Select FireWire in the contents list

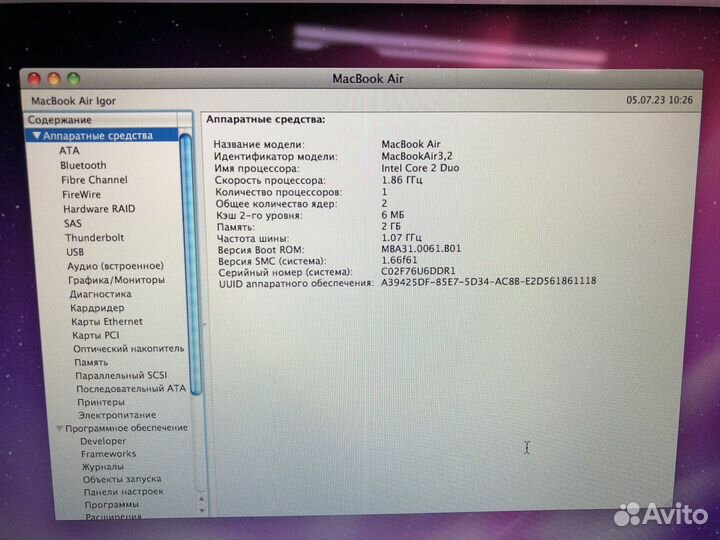pos(81,195)
